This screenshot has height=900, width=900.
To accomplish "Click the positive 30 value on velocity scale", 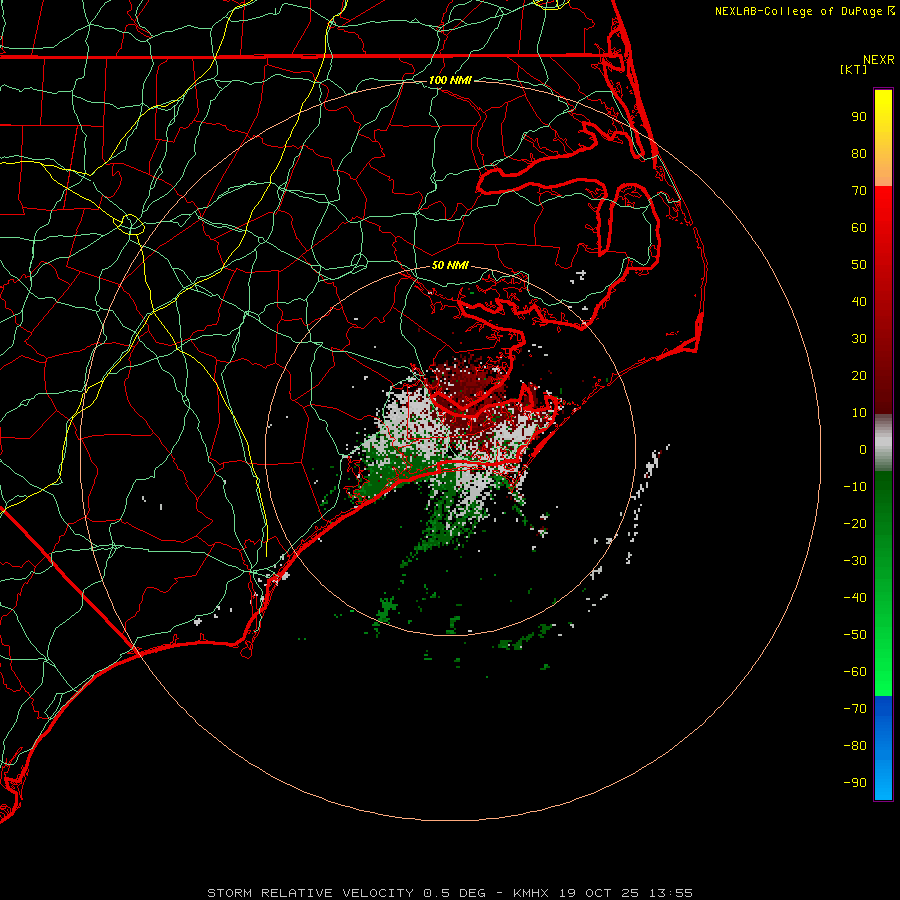I will [859, 339].
